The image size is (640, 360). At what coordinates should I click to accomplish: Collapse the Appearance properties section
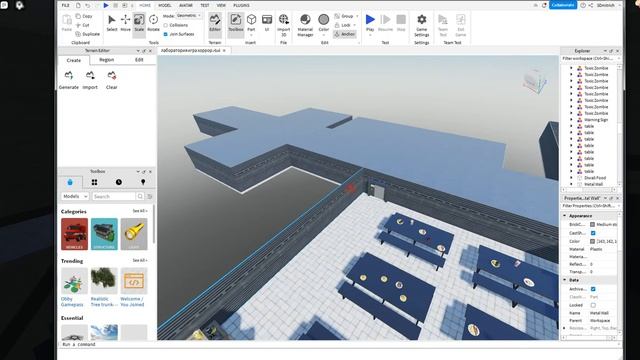(565, 216)
